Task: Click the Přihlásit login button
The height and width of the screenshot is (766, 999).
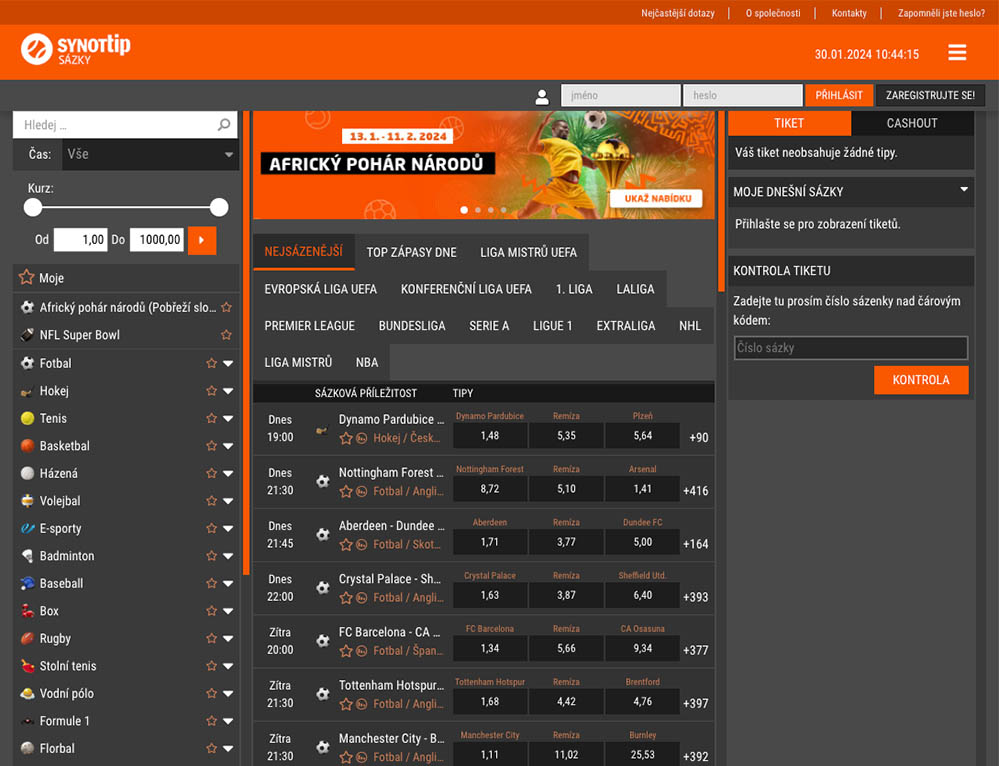Action: (x=838, y=95)
